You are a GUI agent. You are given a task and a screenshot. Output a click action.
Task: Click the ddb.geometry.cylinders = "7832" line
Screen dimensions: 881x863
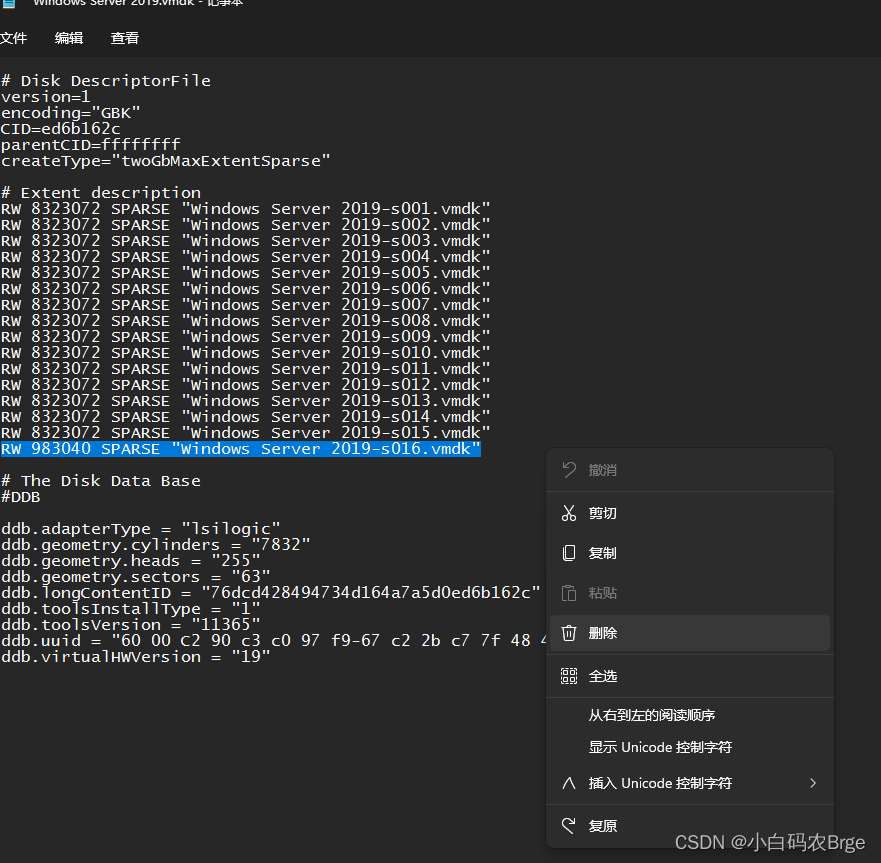(156, 545)
